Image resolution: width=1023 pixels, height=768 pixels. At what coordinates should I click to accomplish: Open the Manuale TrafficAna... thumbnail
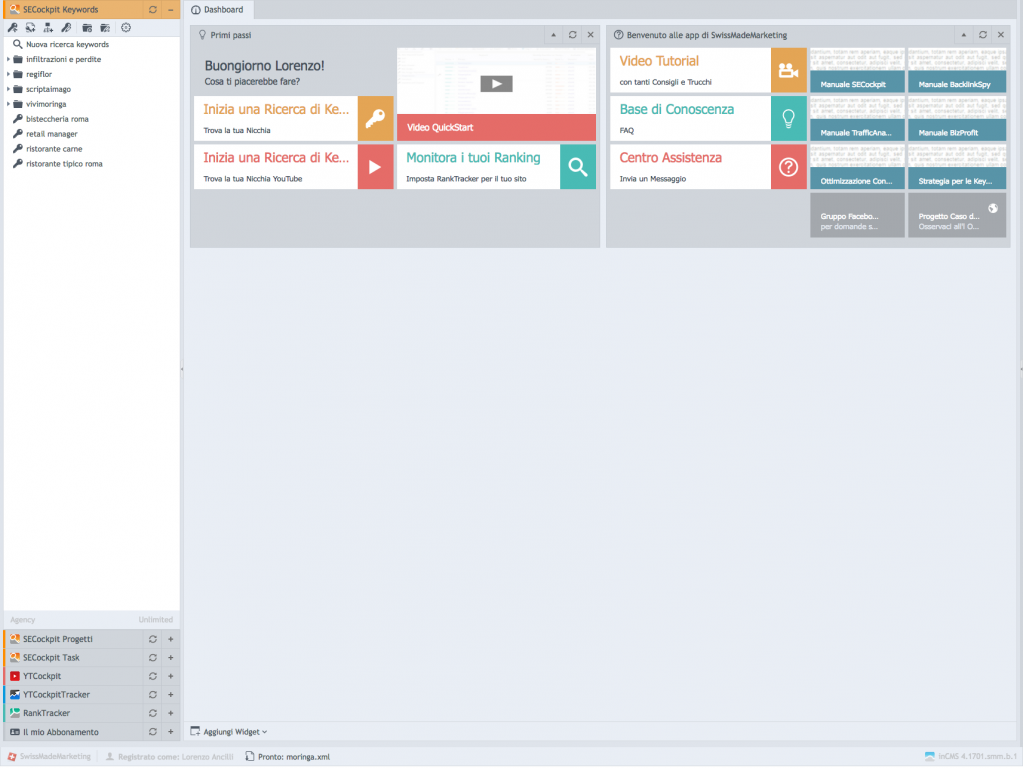pos(857,119)
